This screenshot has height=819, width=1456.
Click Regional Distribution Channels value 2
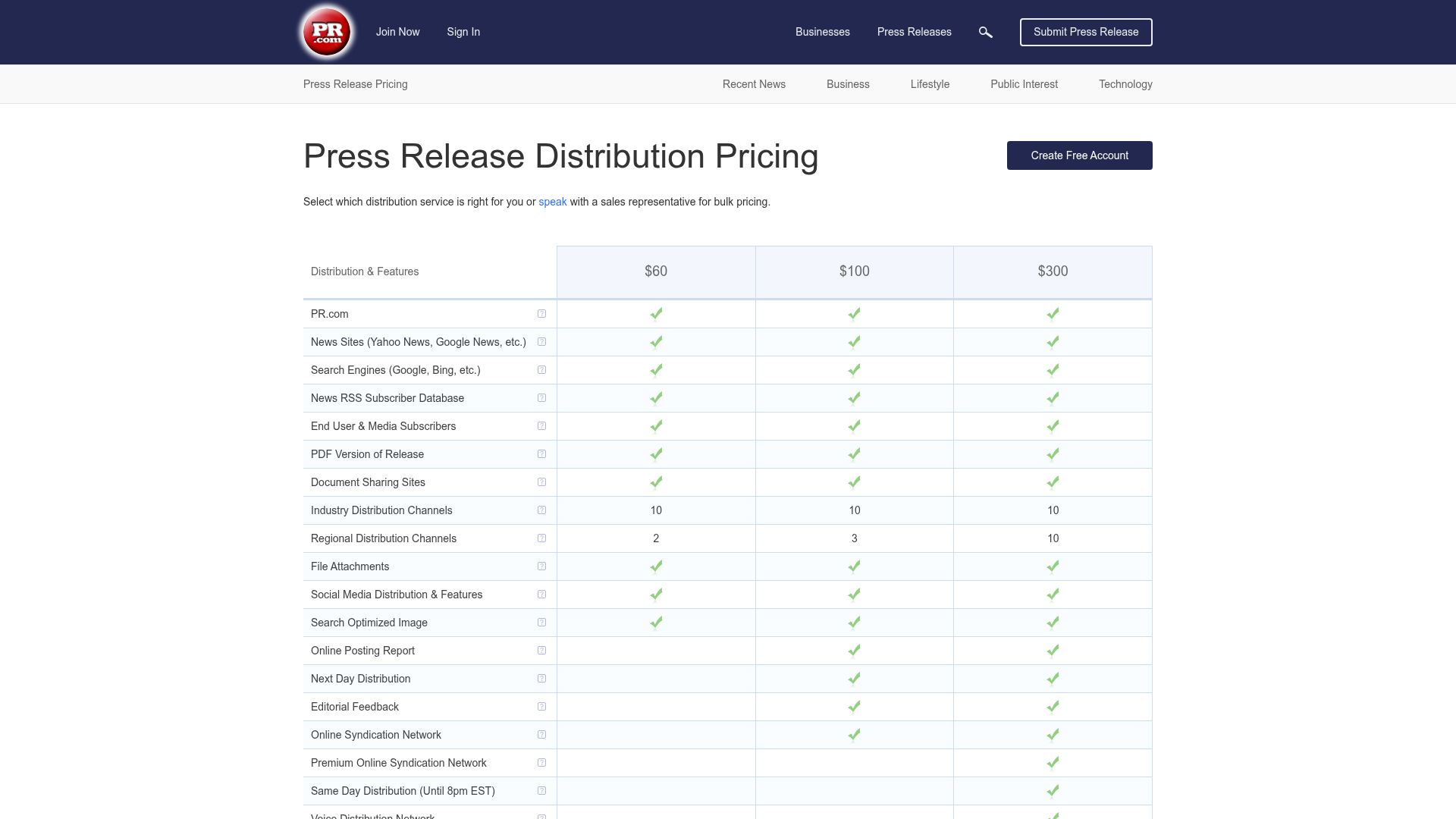coord(656,538)
